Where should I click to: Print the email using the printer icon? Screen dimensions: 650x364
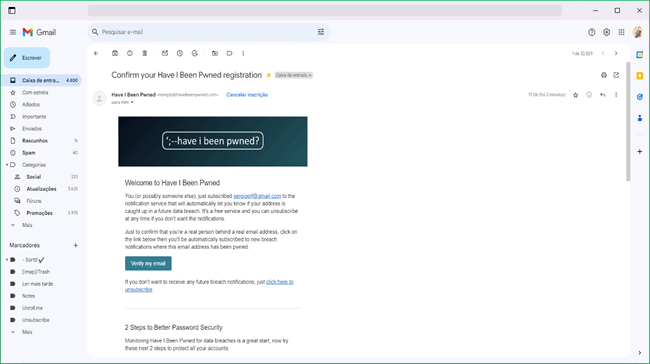pyautogui.click(x=604, y=75)
